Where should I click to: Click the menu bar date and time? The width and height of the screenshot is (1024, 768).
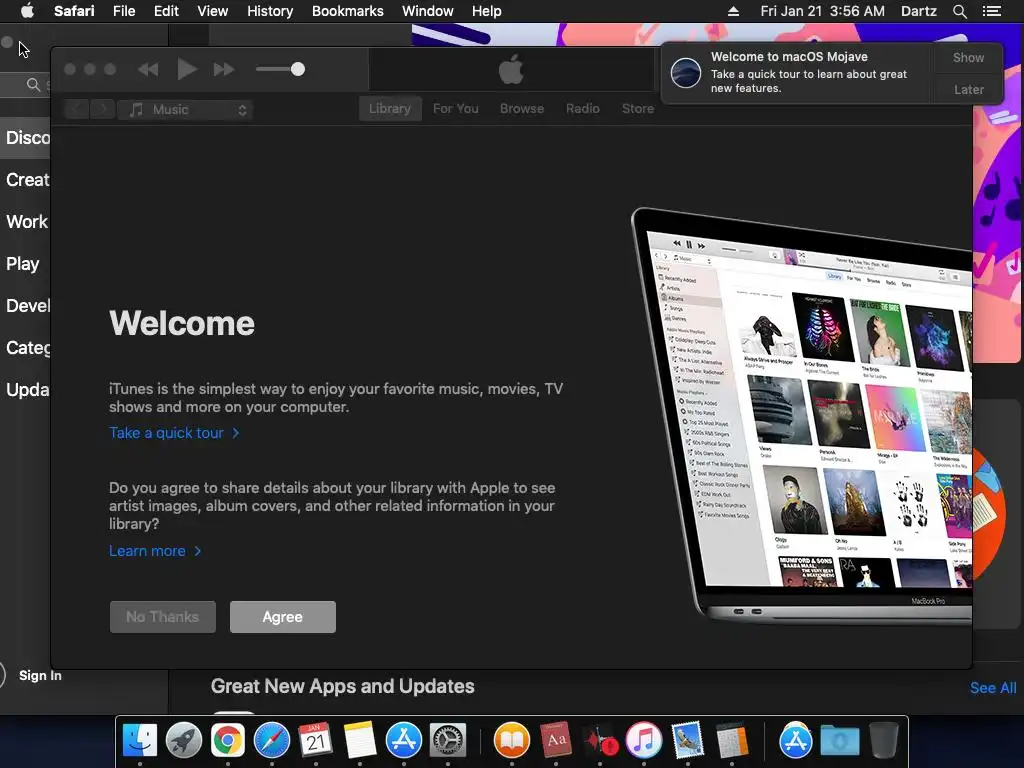(822, 11)
